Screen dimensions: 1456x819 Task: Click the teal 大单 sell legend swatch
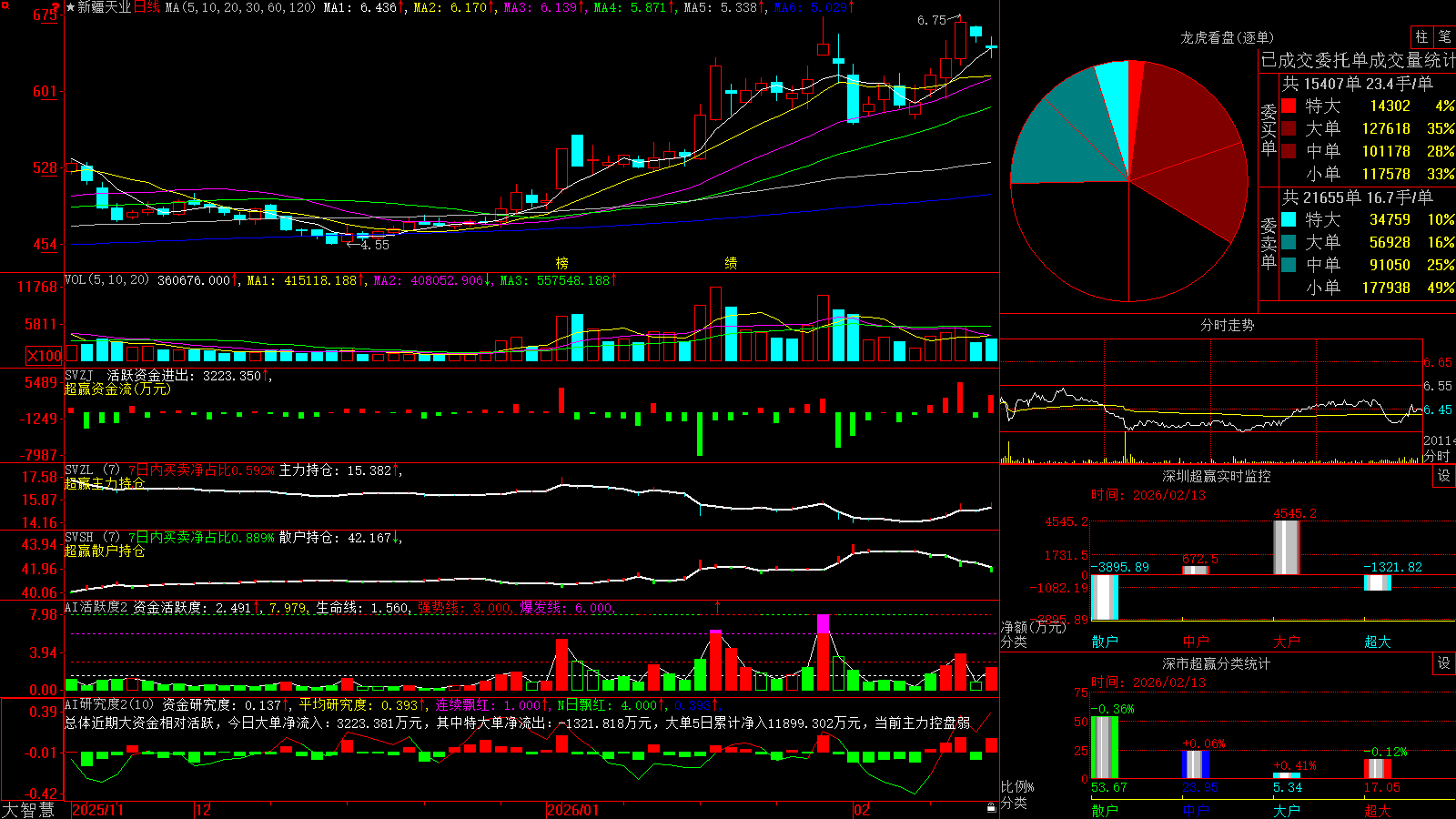point(1289,242)
